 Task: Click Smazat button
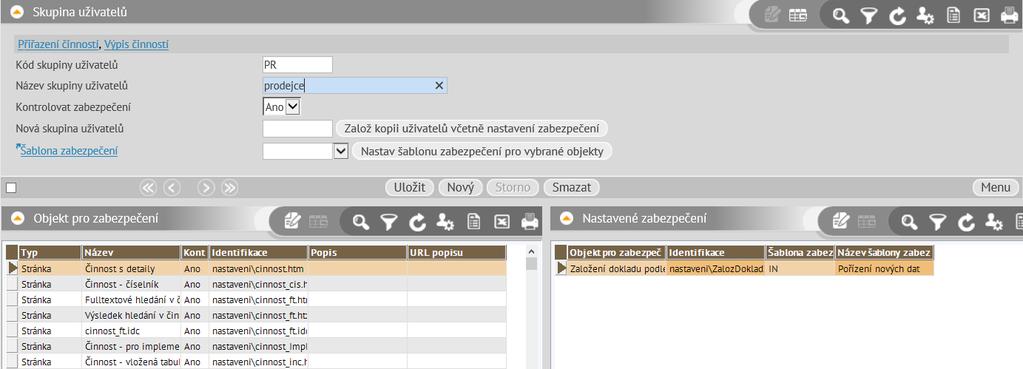point(572,188)
